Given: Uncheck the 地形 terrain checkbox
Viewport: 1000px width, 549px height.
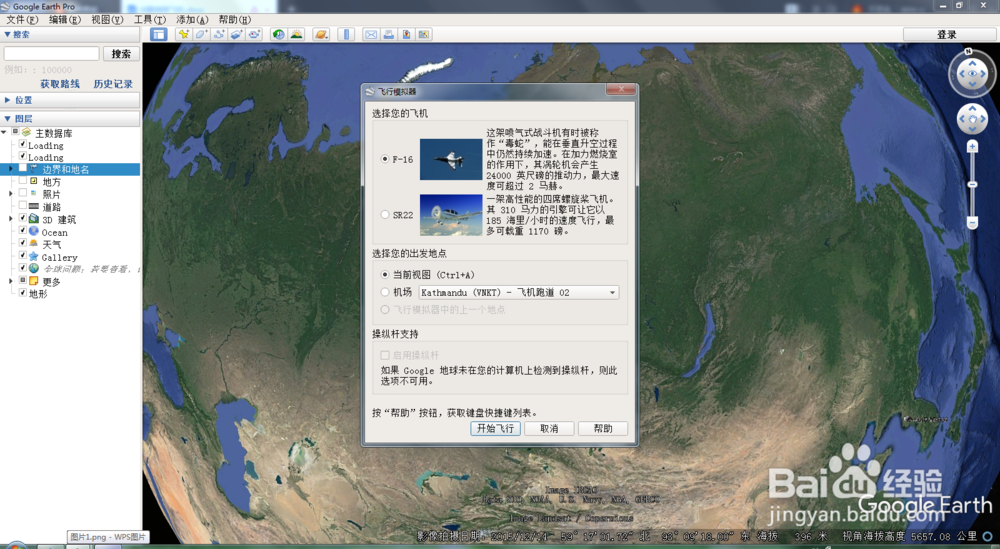Looking at the screenshot, I should coord(23,293).
